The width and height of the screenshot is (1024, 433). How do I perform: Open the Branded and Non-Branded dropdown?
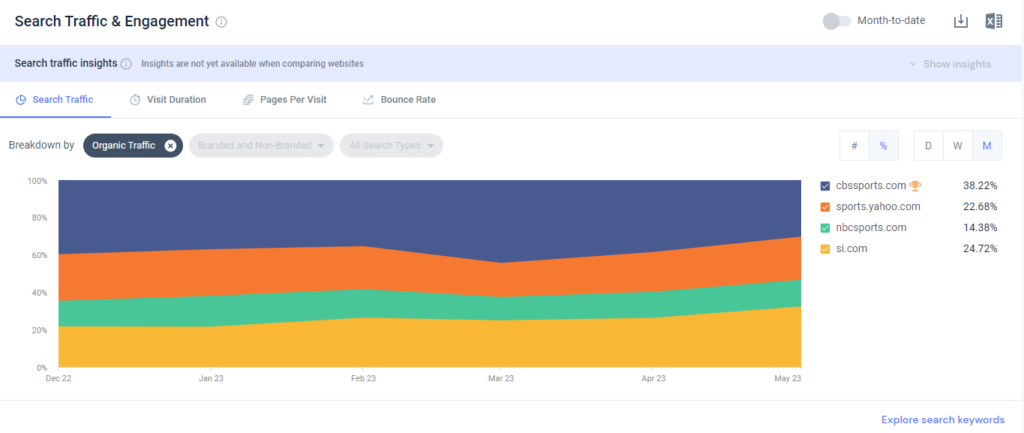263,146
